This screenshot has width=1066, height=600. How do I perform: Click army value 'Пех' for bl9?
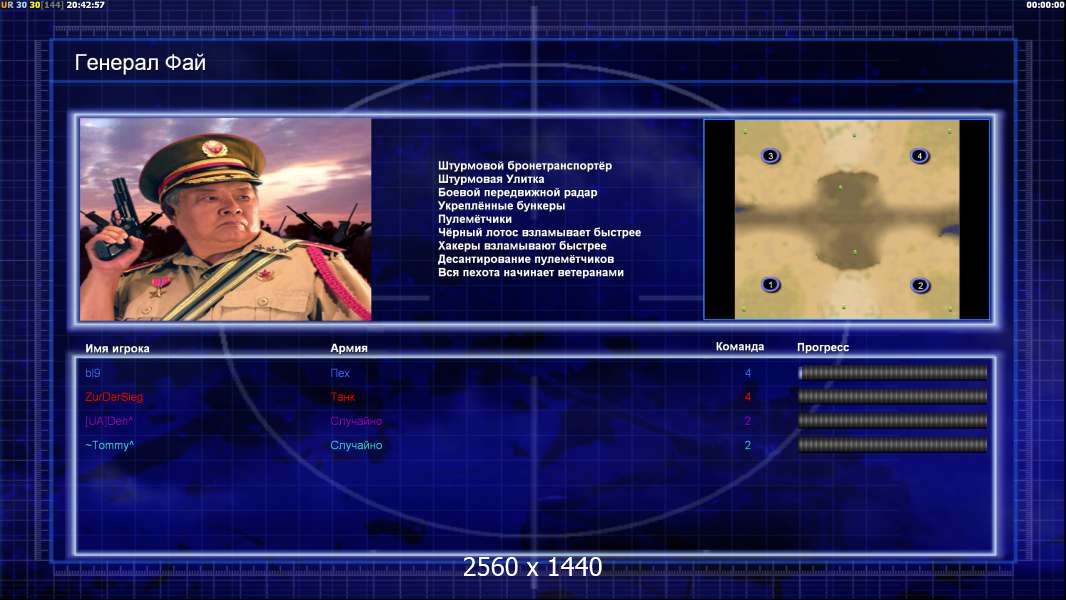(x=340, y=373)
